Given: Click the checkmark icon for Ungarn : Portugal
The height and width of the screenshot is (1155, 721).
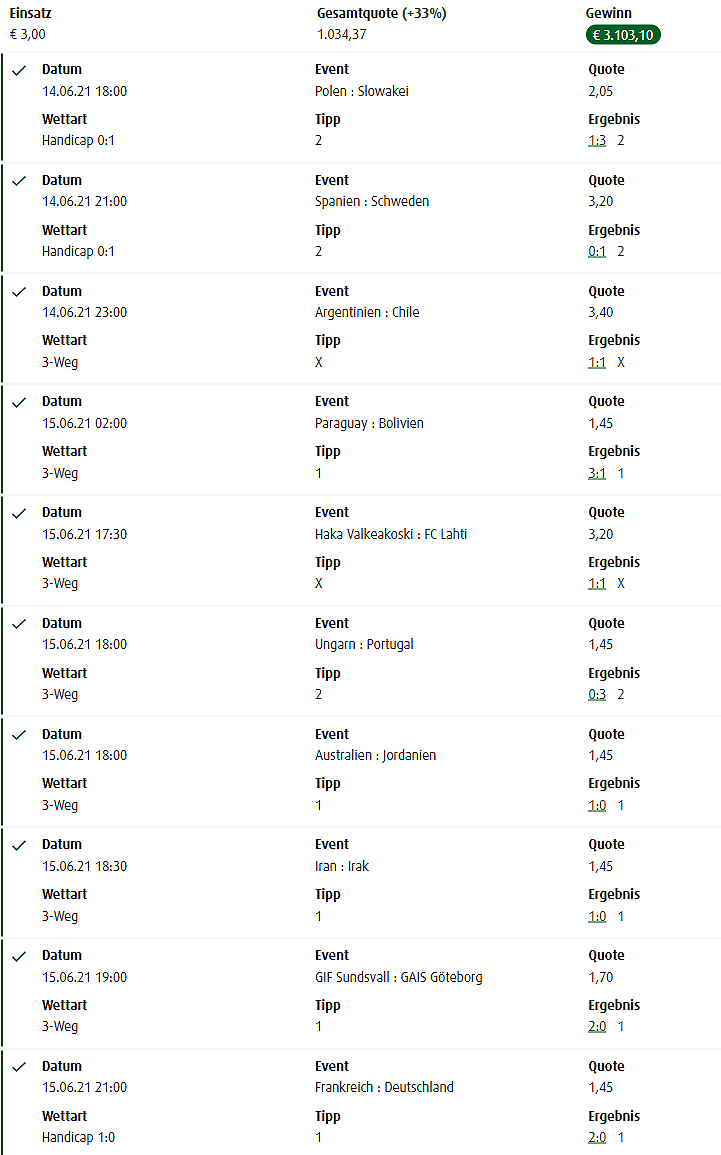Looking at the screenshot, I should coord(19,624).
